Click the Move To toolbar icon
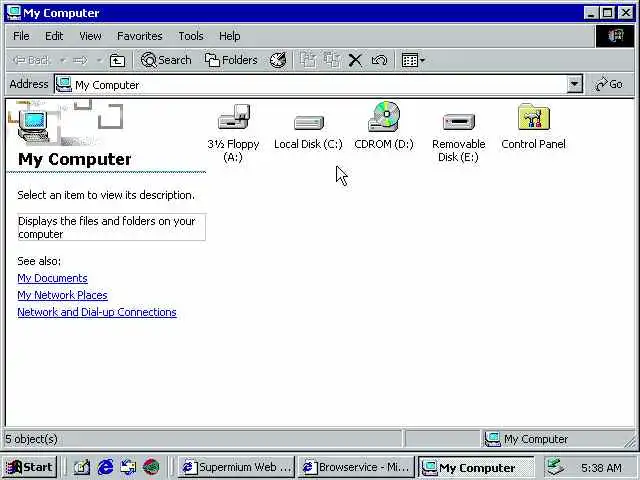Screen dimensions: 640x480 (308, 60)
